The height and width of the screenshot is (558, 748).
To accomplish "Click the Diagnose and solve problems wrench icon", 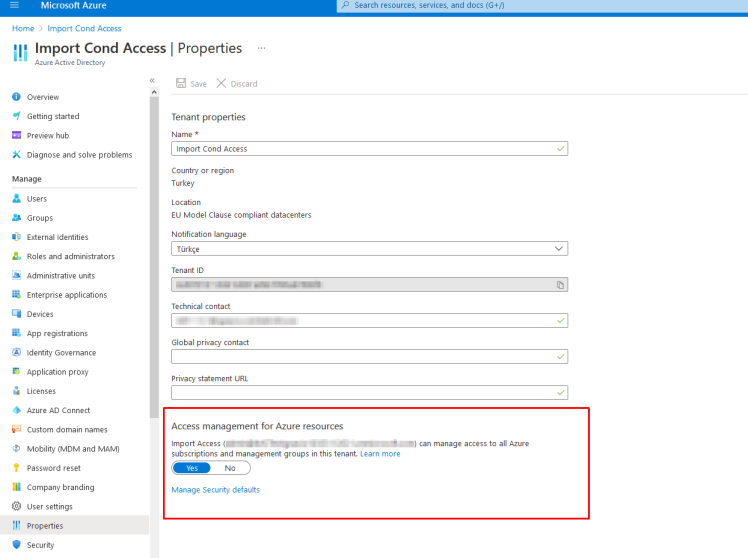I will 16,155.
